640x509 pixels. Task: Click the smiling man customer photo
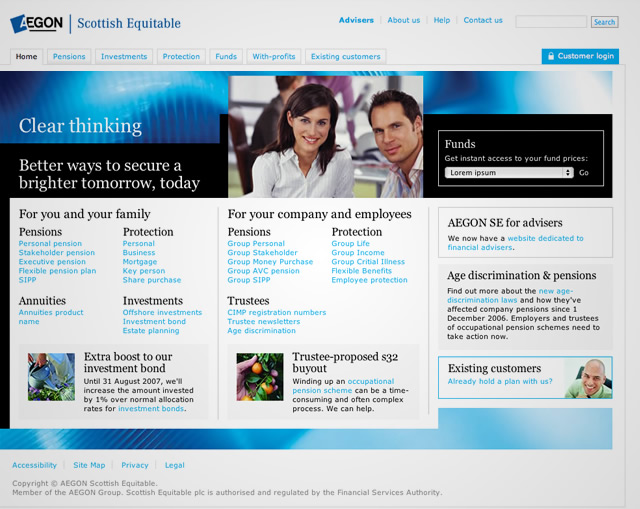[x=588, y=378]
